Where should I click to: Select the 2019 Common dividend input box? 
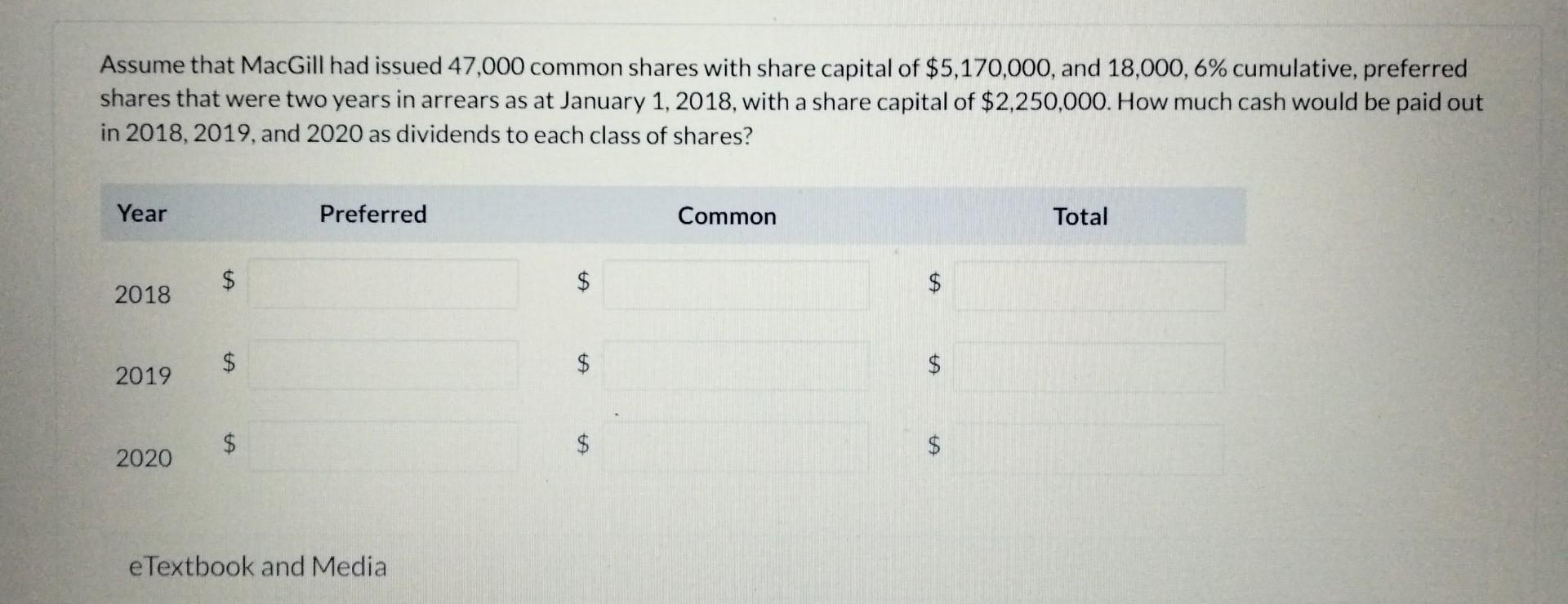tap(736, 366)
